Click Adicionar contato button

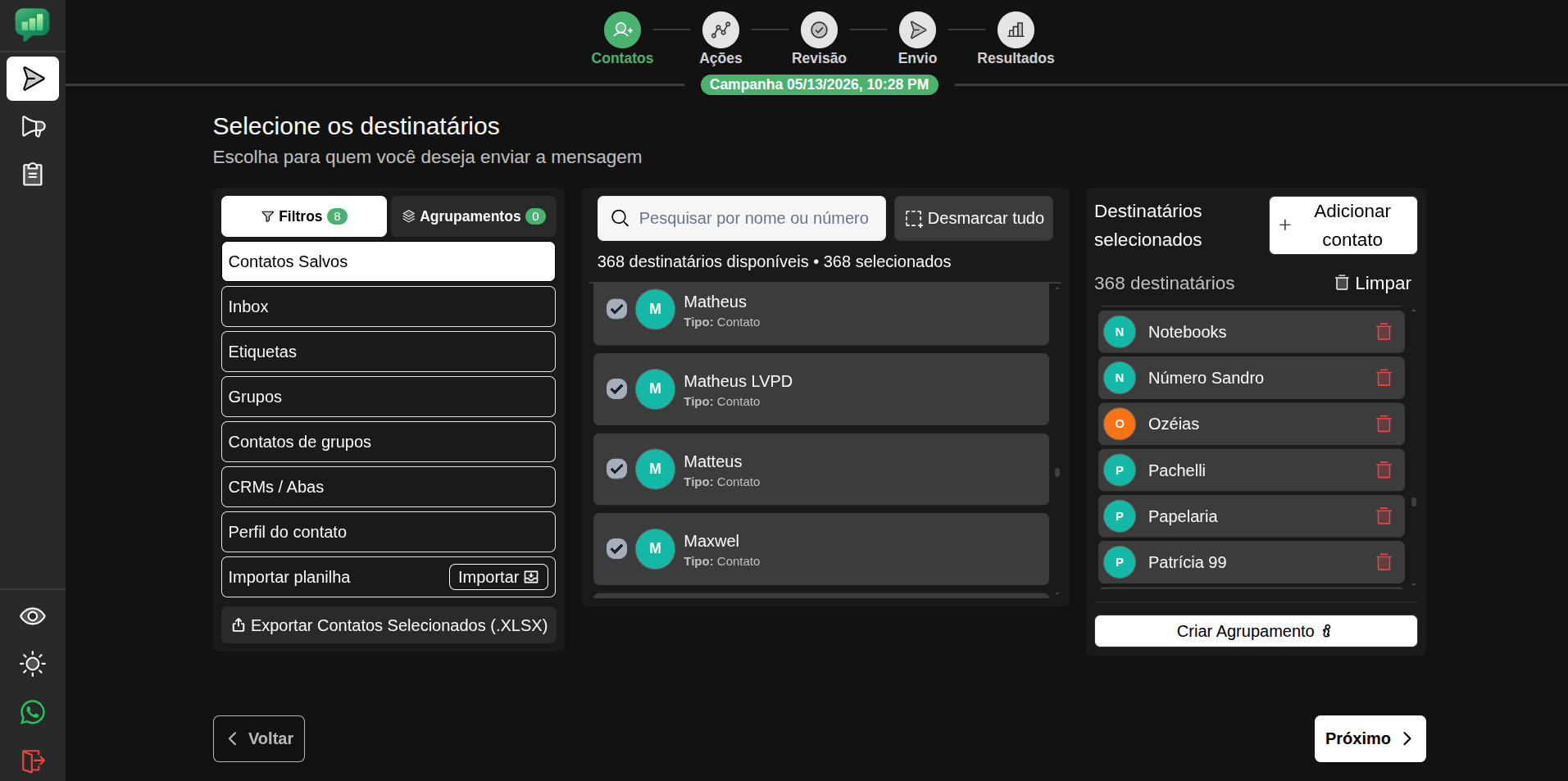tap(1343, 225)
